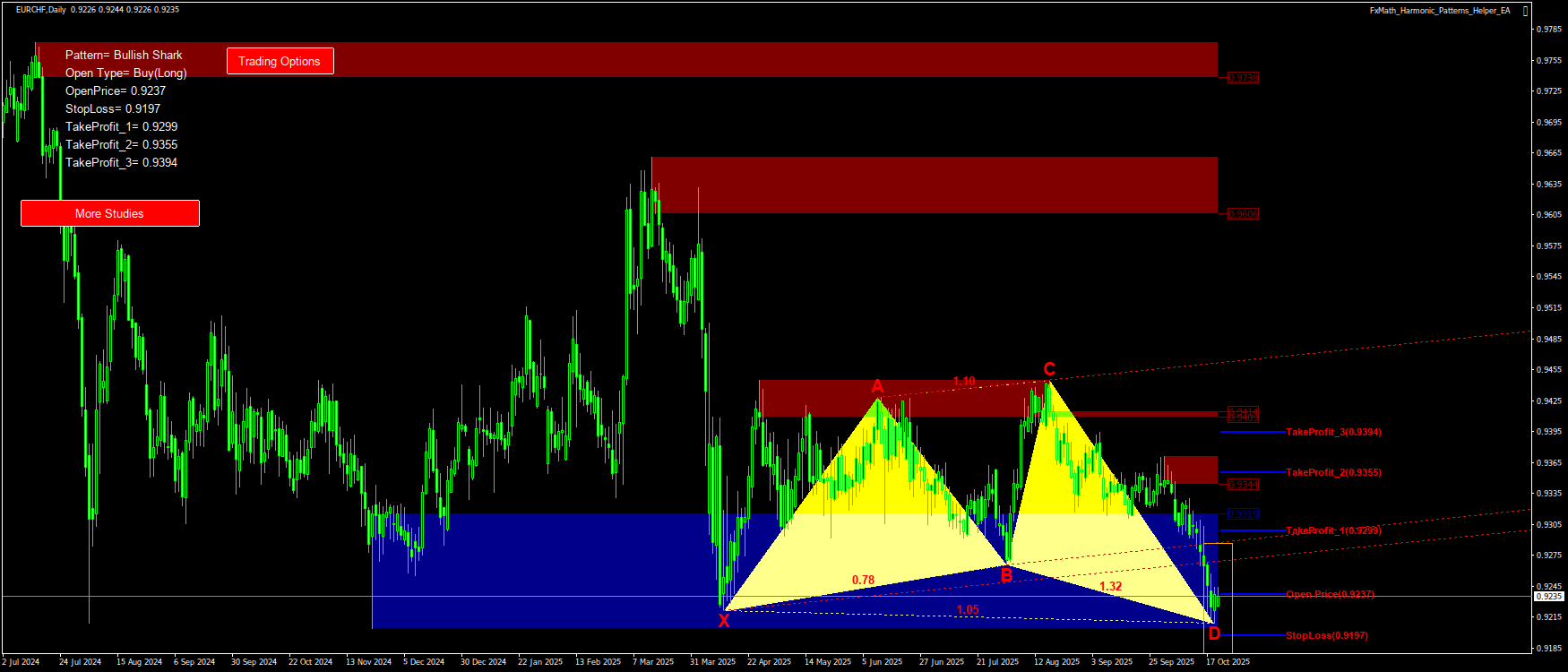Screen dimensions: 1568x672
Task: Select the FxMath_Harmonic_Patterns_Helper_EA label
Action: tap(1439, 11)
